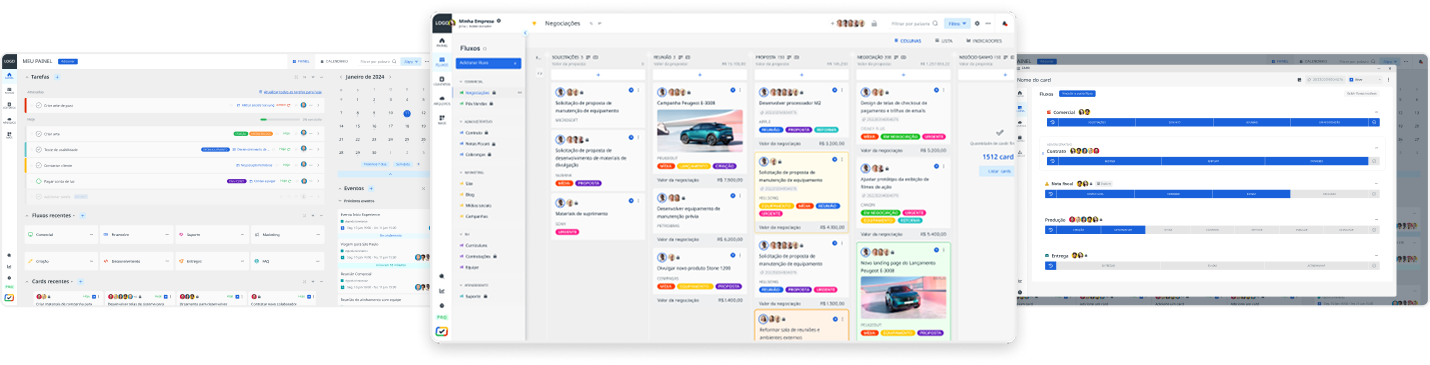Select the highlighted day 11 in calendar
1430x365 pixels.
[x=407, y=113]
